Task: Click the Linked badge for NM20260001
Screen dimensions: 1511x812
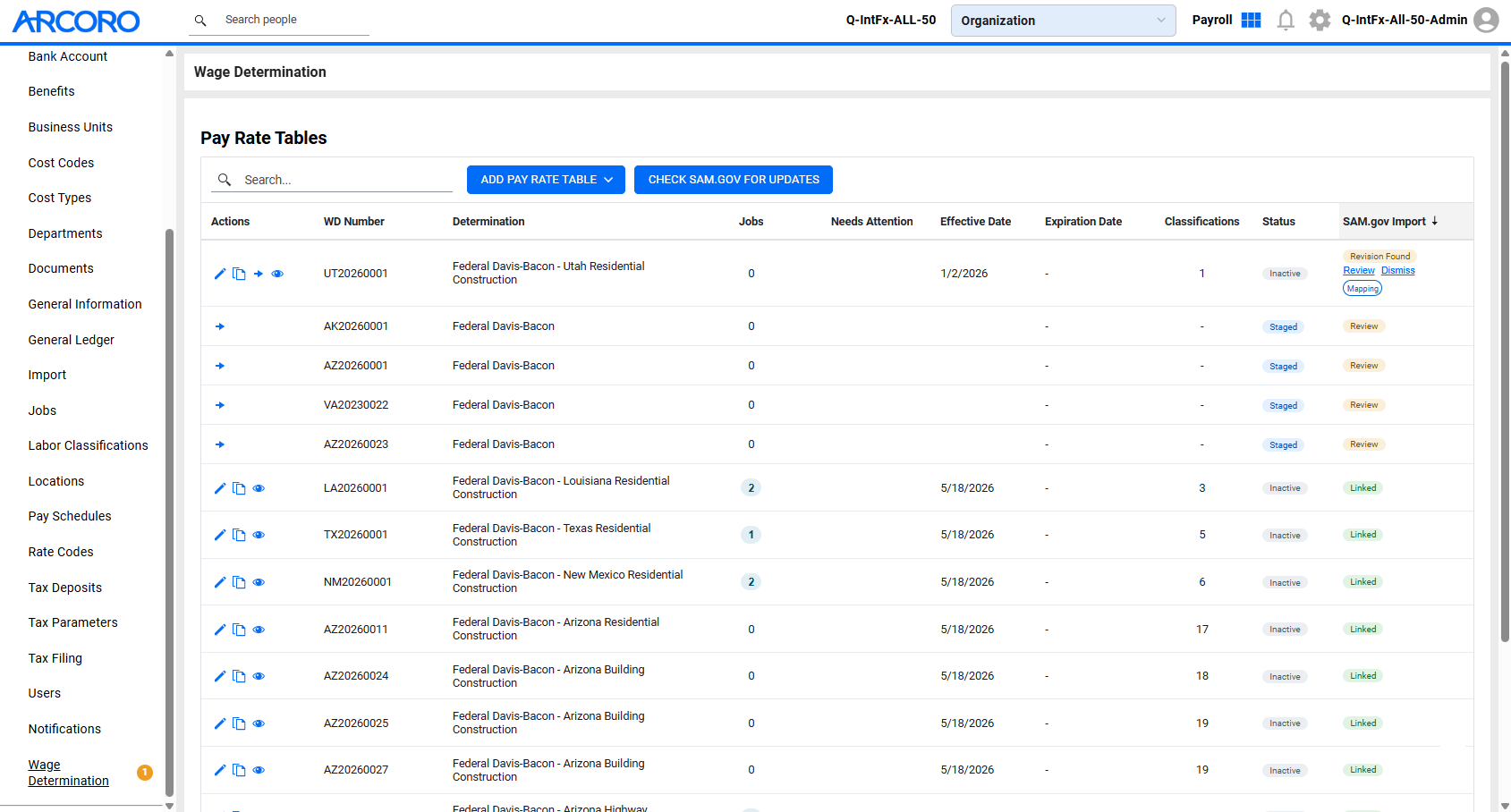Action: pos(1362,582)
